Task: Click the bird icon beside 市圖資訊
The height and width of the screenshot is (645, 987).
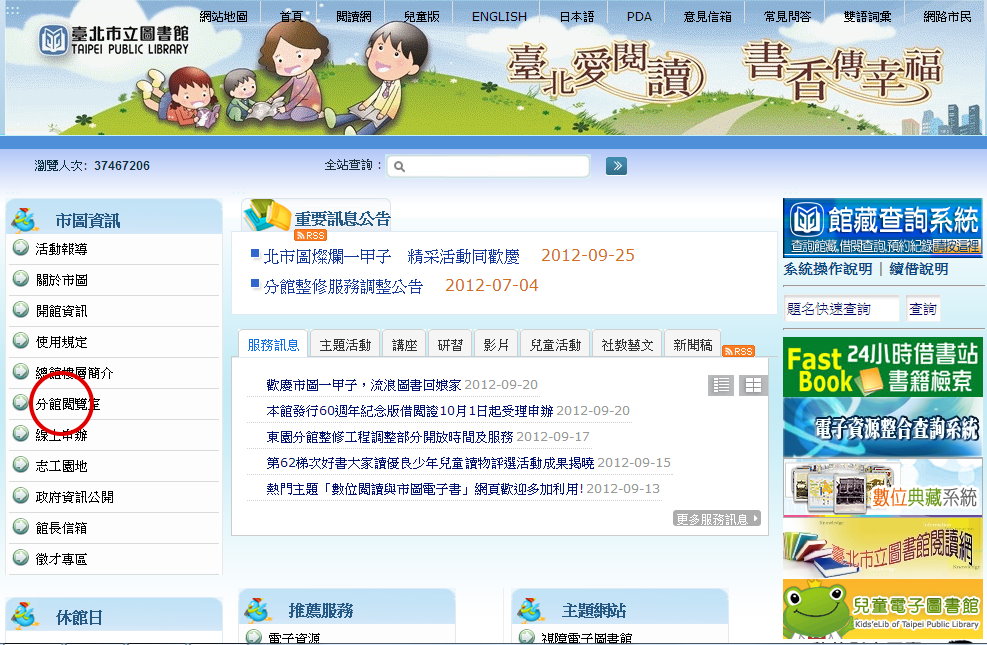Action: 25,220
